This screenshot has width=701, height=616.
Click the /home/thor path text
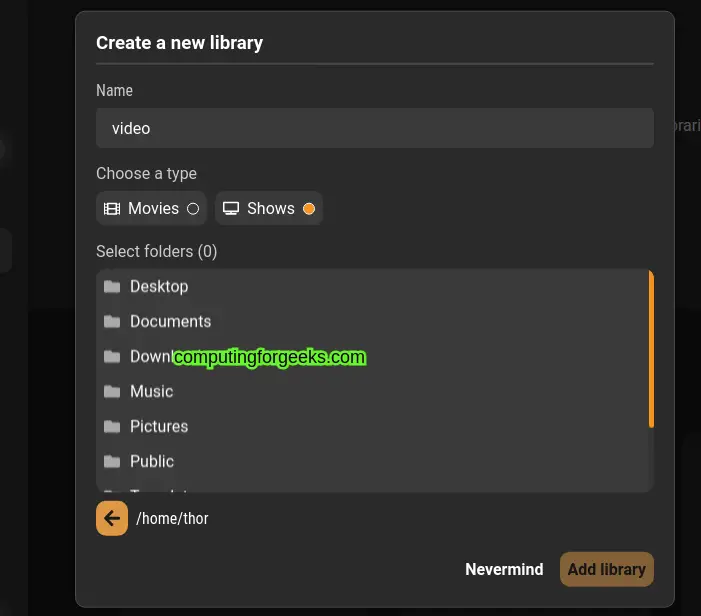click(x=172, y=519)
